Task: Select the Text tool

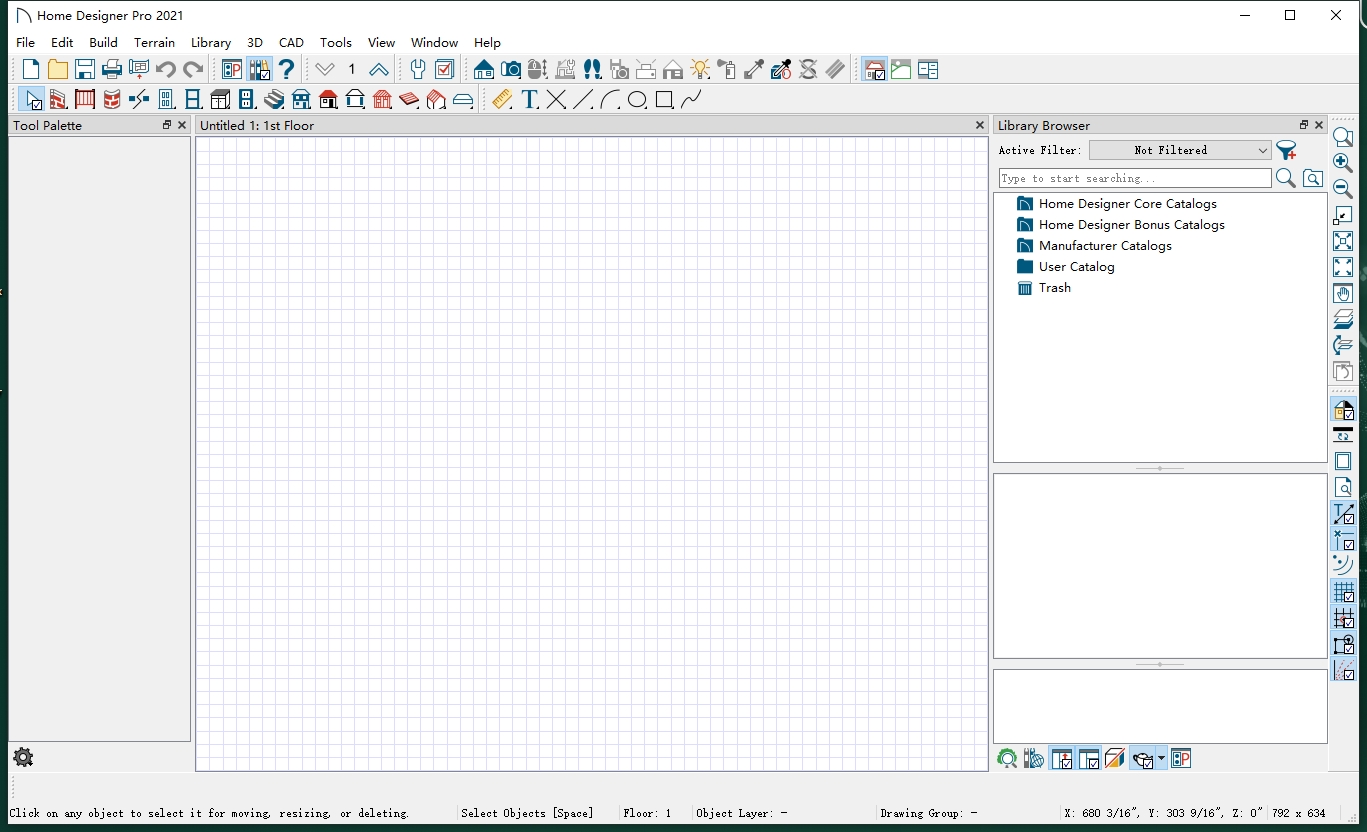Action: [530, 100]
